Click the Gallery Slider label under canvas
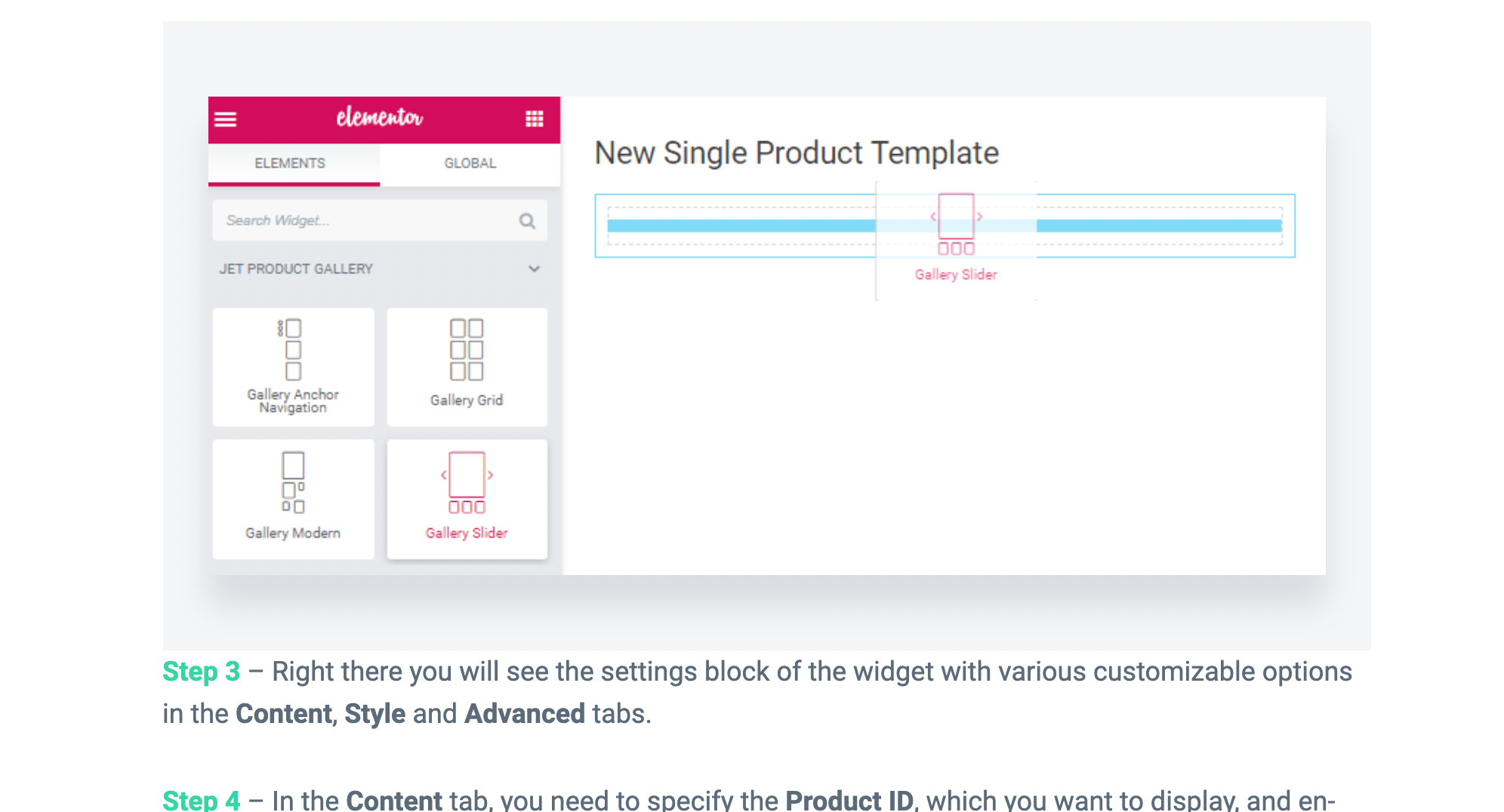The image size is (1504, 812). click(956, 275)
